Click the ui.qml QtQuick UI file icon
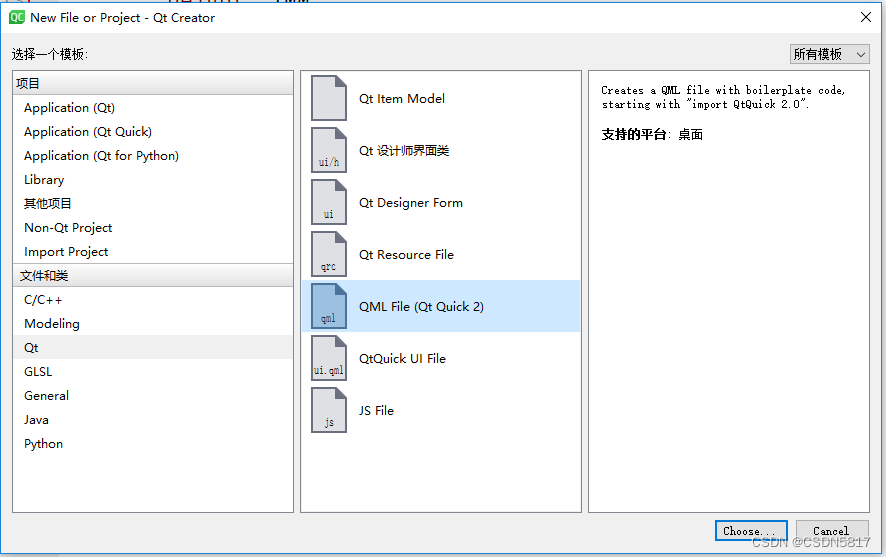Viewport: 886px width, 557px height. (x=329, y=358)
